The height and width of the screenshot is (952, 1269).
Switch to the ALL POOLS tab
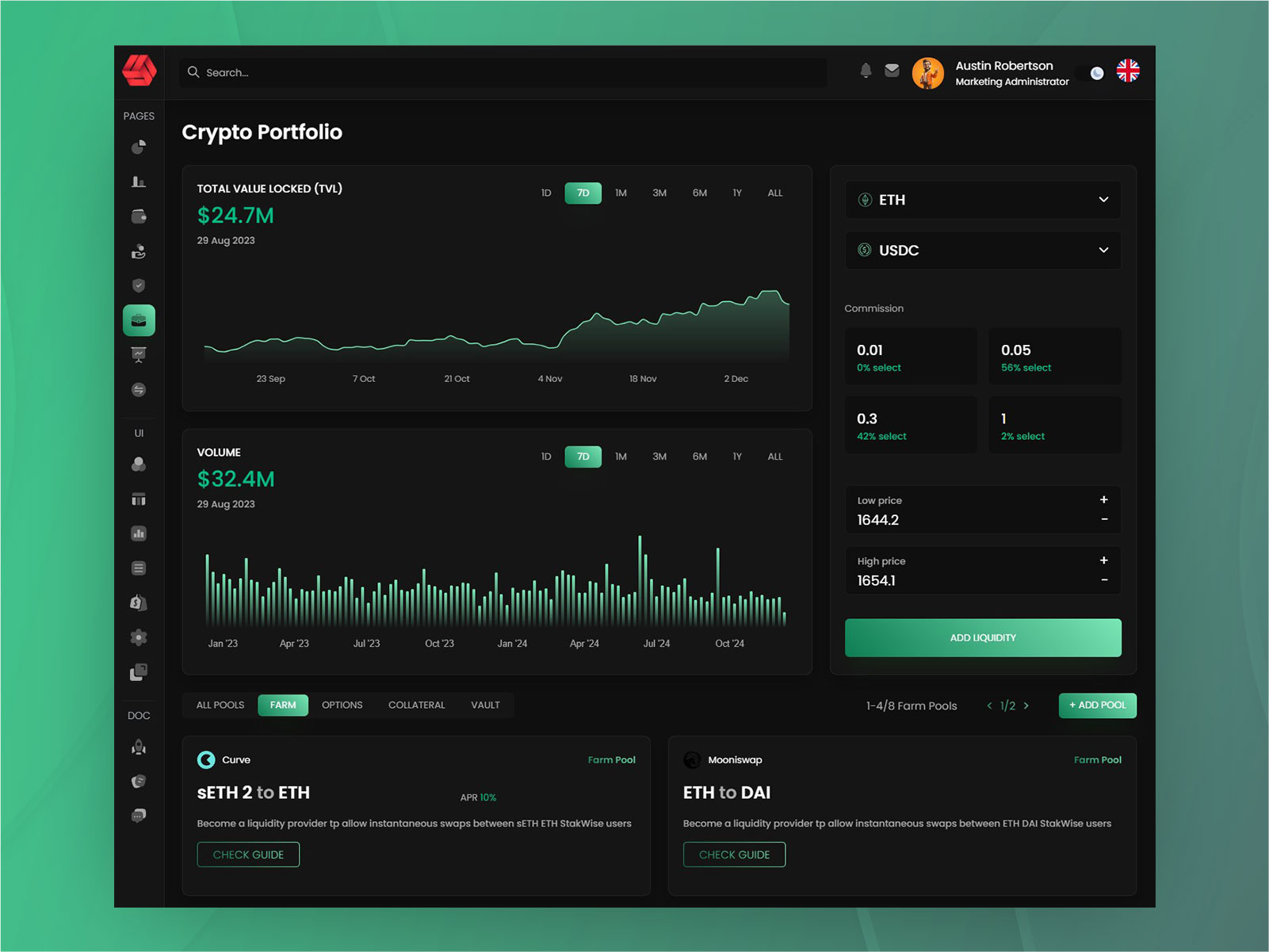(219, 705)
